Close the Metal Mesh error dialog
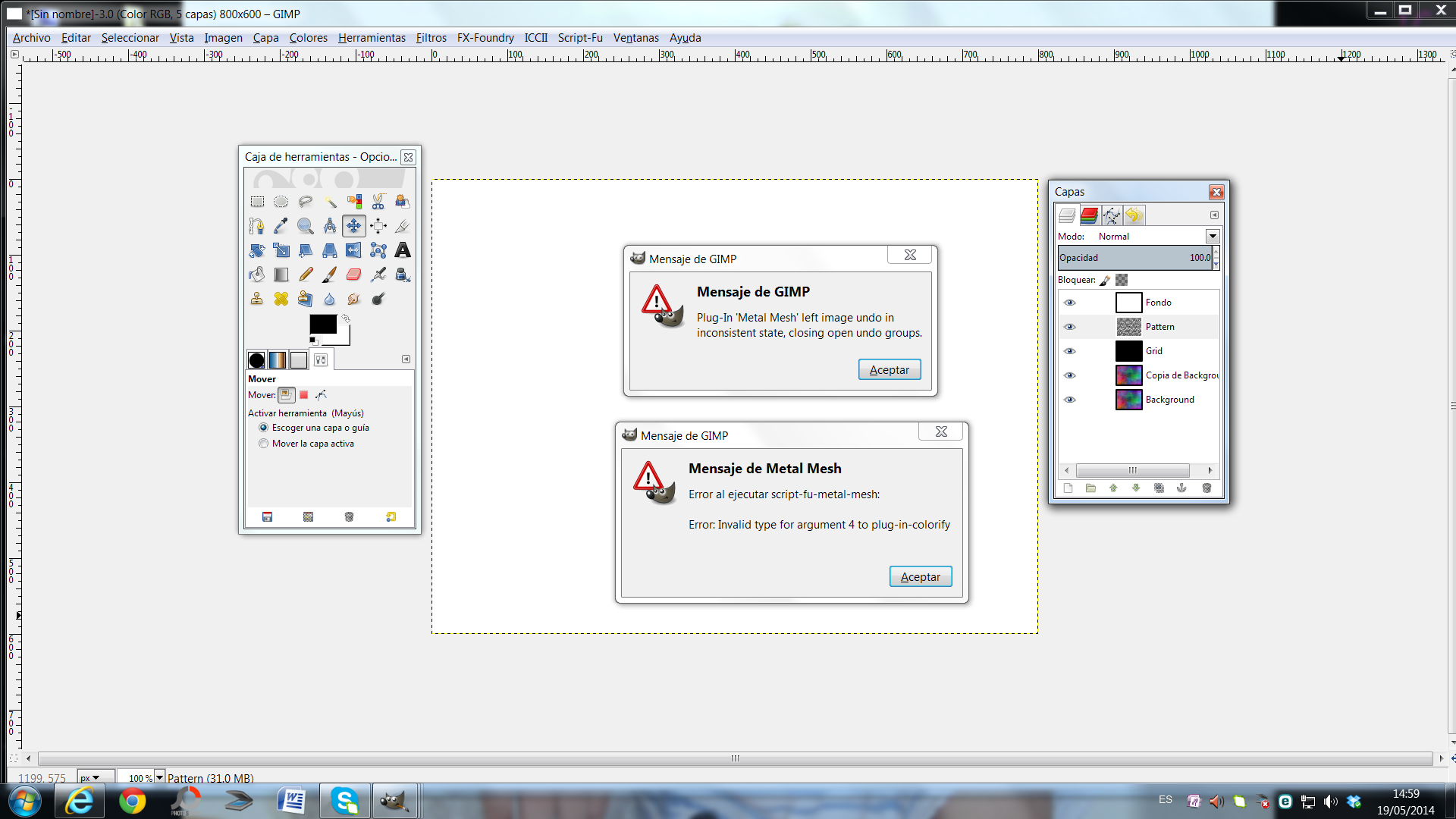Viewport: 1456px width, 819px height. click(941, 431)
